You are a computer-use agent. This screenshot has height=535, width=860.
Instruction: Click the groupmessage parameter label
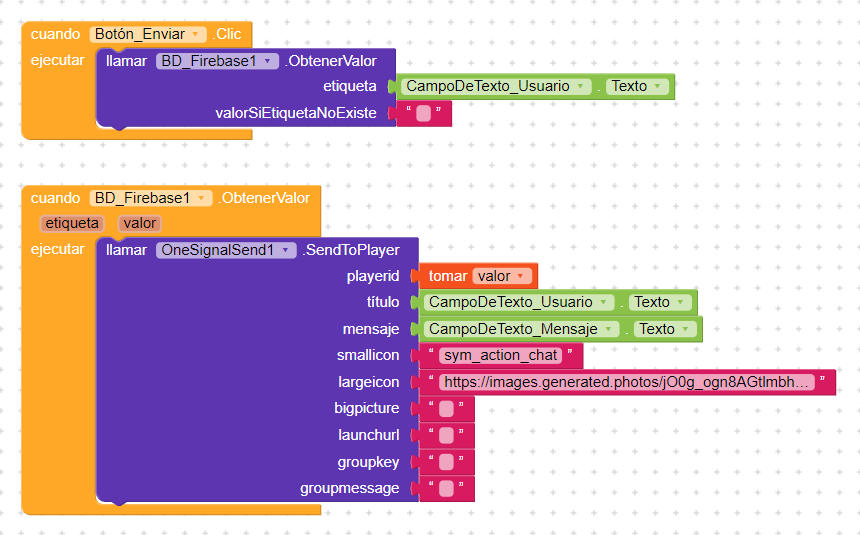[x=349, y=488]
